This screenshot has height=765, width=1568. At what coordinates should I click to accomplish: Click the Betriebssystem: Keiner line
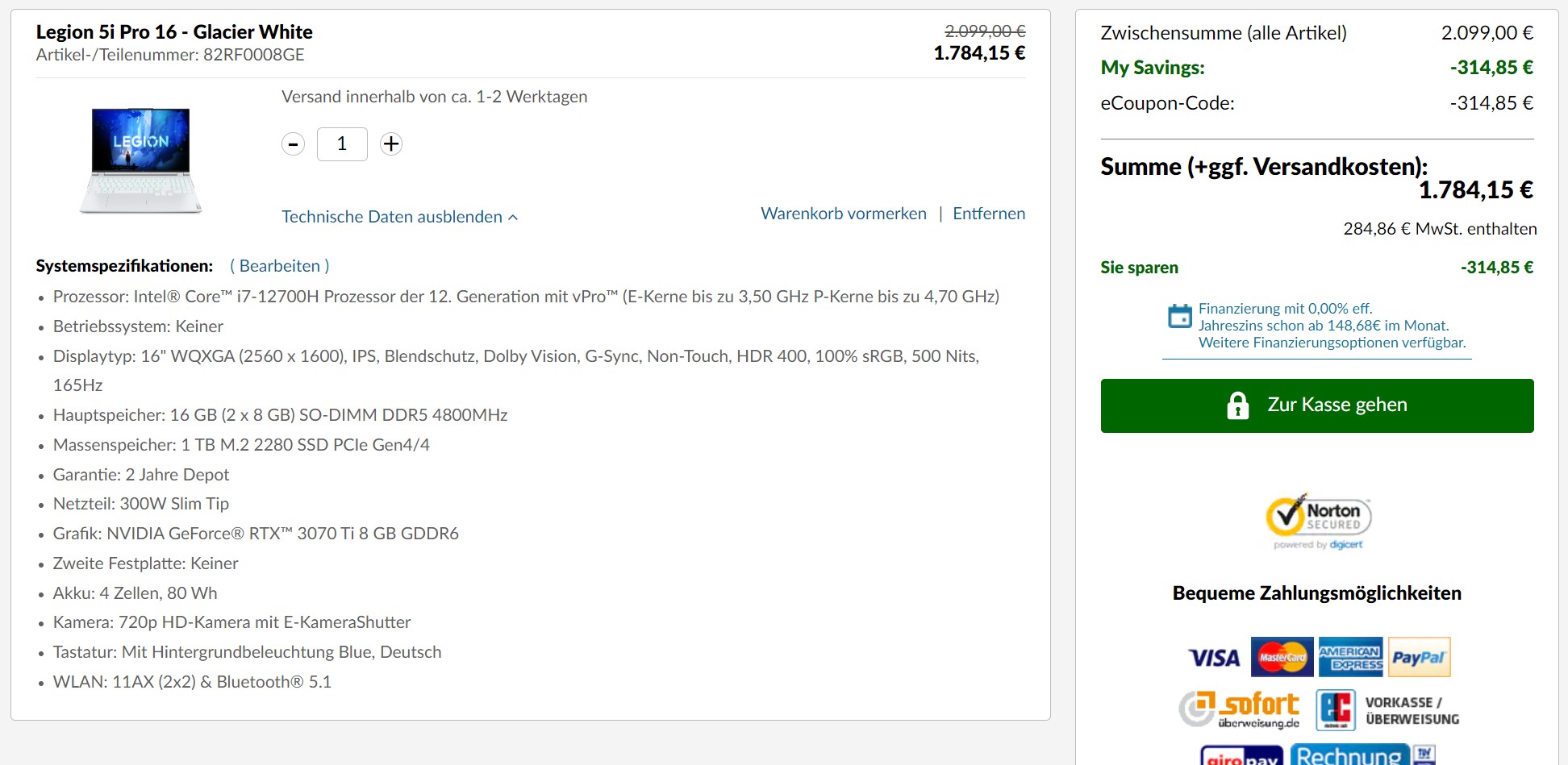tap(138, 326)
